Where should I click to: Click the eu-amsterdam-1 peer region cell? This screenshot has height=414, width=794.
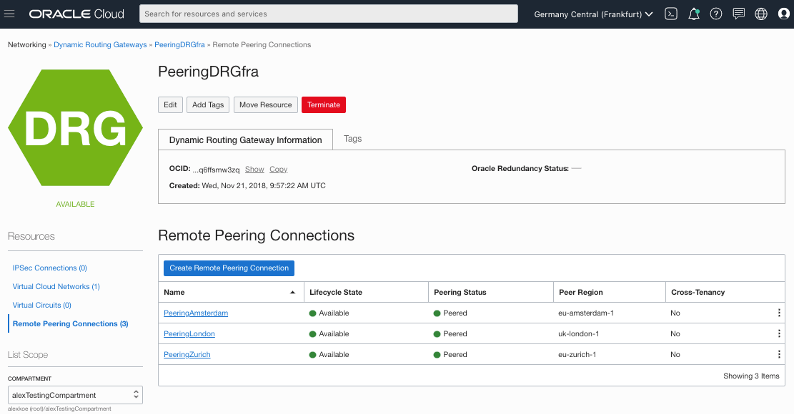(586, 313)
